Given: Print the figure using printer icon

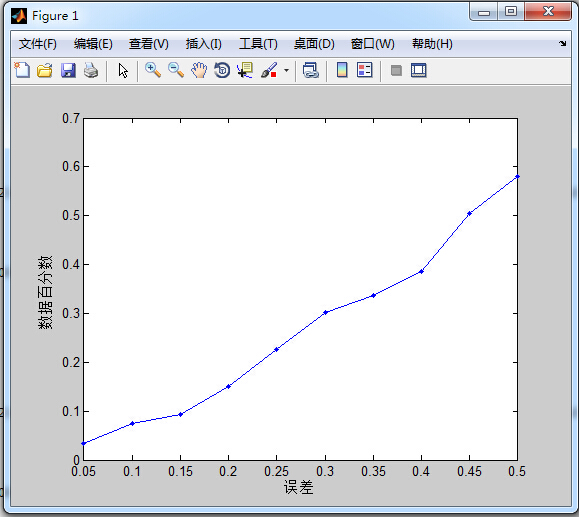Looking at the screenshot, I should click(91, 70).
